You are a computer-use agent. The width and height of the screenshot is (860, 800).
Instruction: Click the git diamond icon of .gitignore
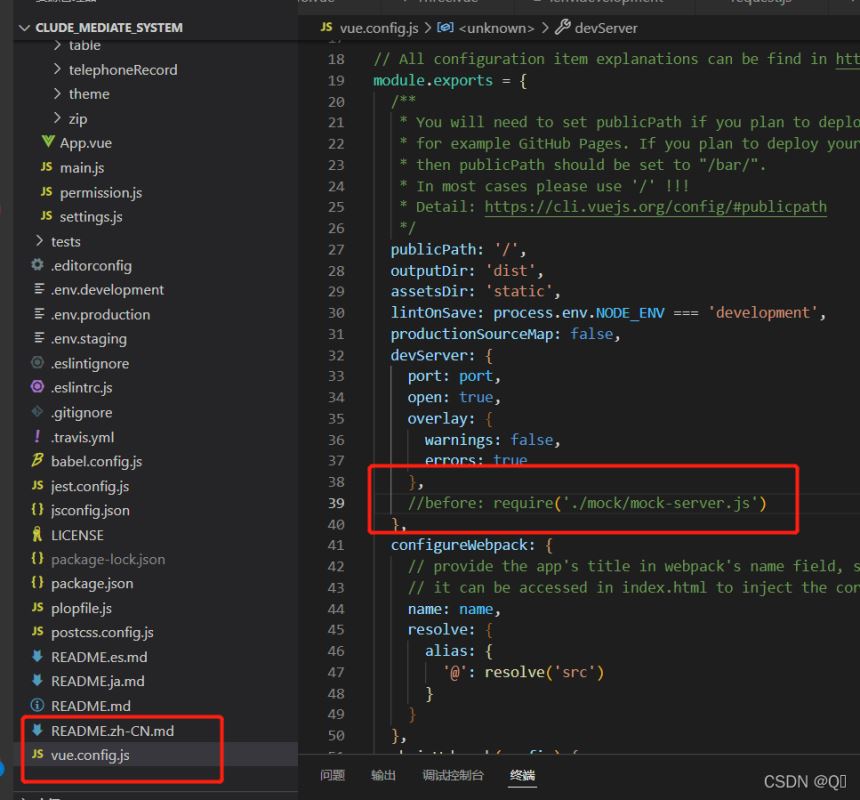click(x=37, y=411)
